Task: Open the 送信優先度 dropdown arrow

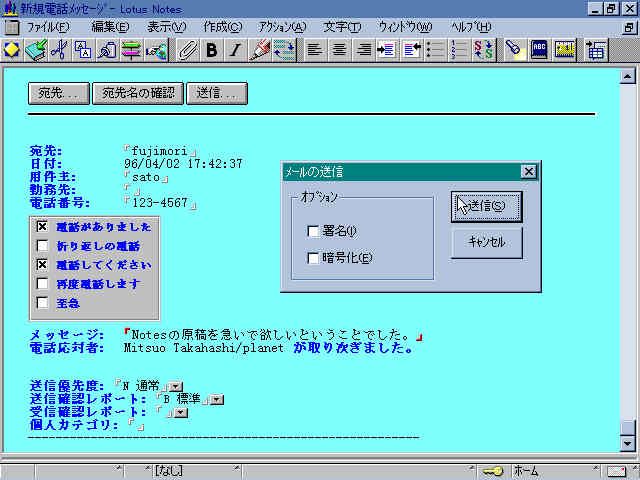Action: [x=176, y=386]
